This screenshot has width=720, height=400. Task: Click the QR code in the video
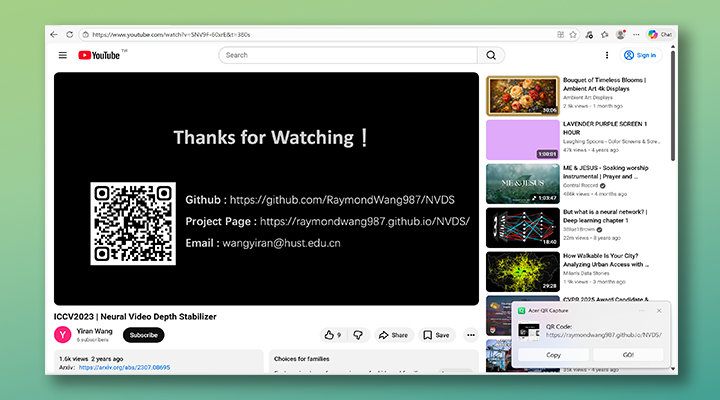click(133, 224)
